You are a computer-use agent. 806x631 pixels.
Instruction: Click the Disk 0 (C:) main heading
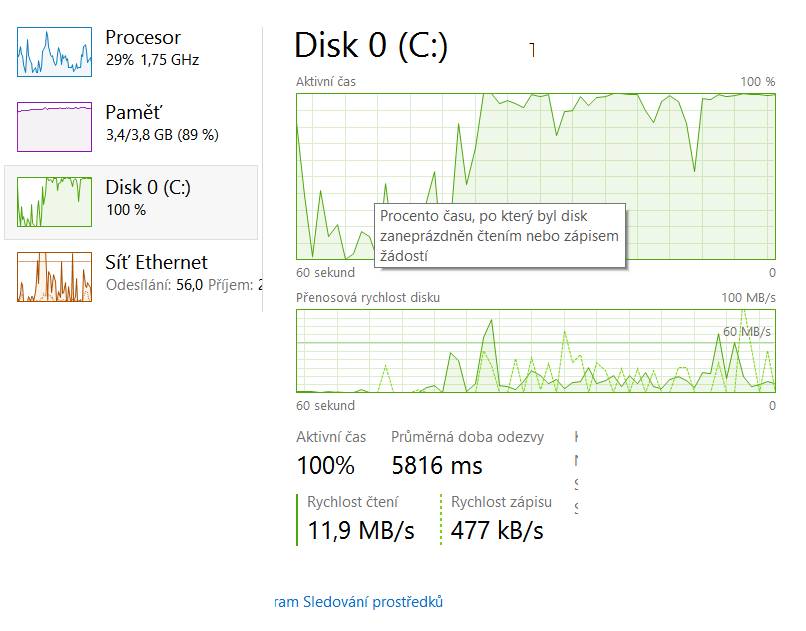click(371, 45)
